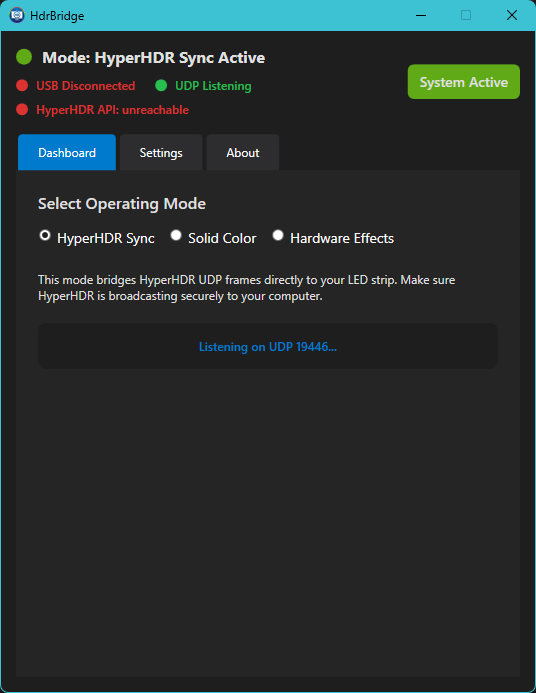Click the 'Listening on UDP 19446...' message
The width and height of the screenshot is (536, 693).
pyautogui.click(x=268, y=346)
